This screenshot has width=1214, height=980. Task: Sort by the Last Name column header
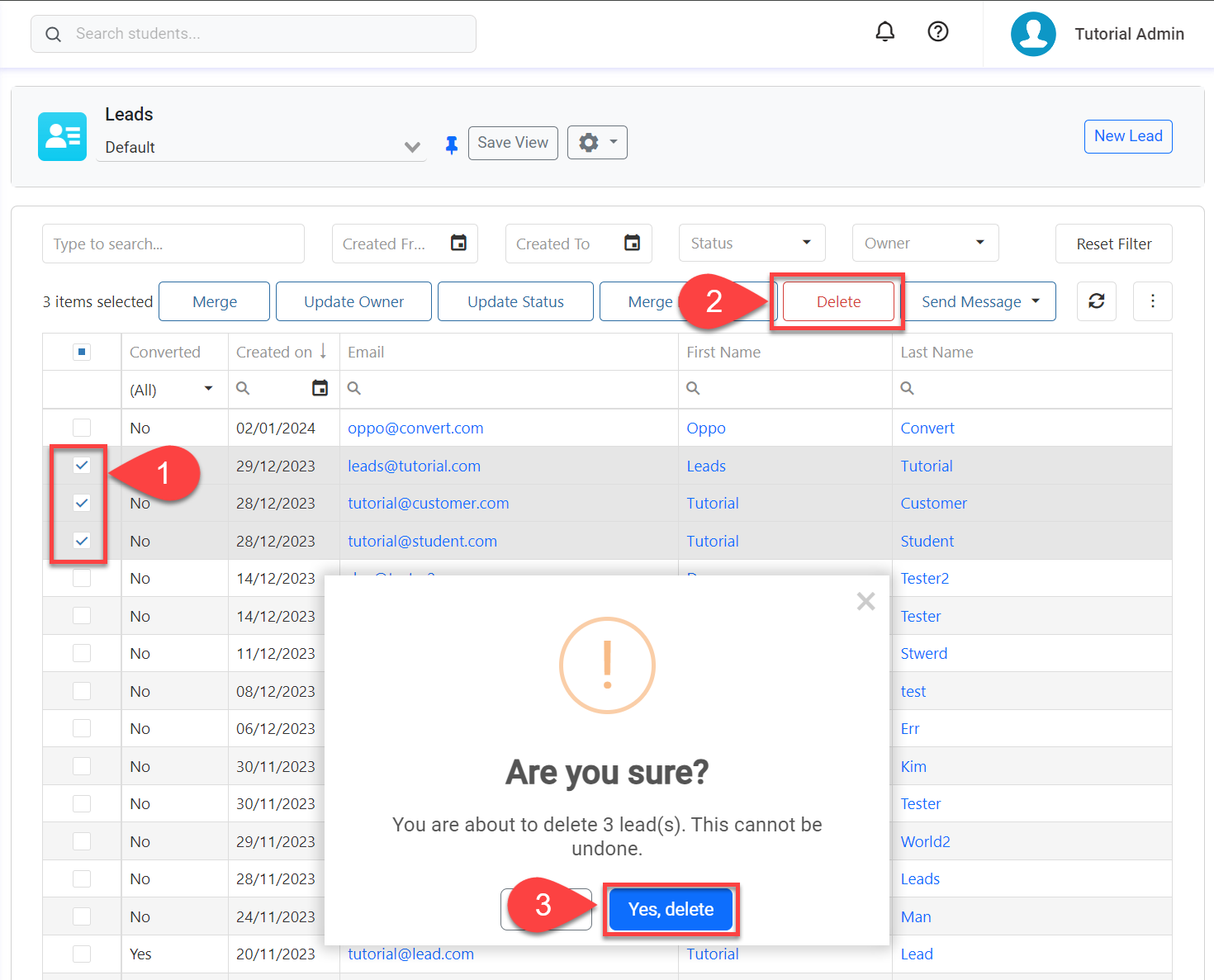pyautogui.click(x=937, y=352)
